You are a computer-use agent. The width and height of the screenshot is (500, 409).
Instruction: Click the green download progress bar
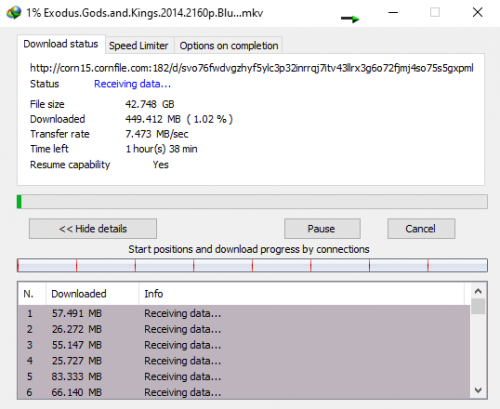[x=252, y=202]
